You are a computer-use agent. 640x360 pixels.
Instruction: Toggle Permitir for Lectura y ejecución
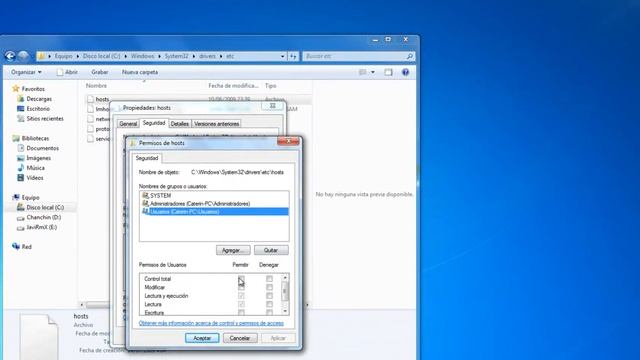[241, 296]
